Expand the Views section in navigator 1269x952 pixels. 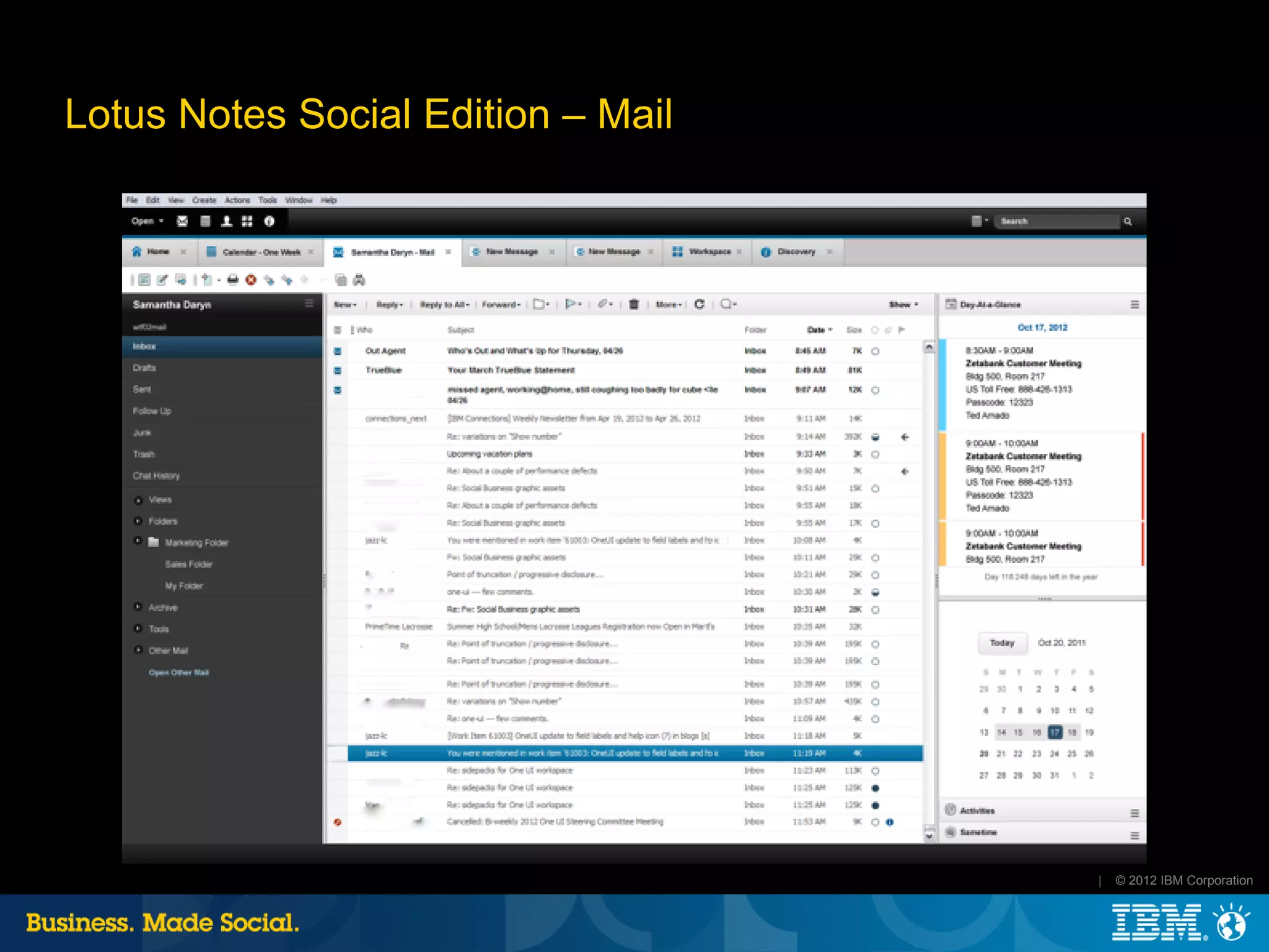(x=138, y=499)
